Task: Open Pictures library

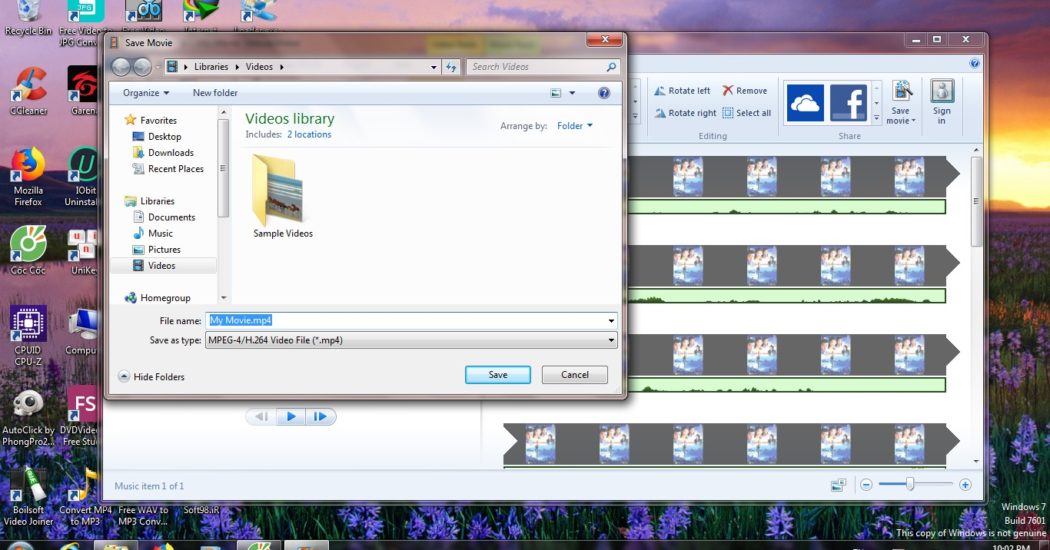Action: click(157, 249)
